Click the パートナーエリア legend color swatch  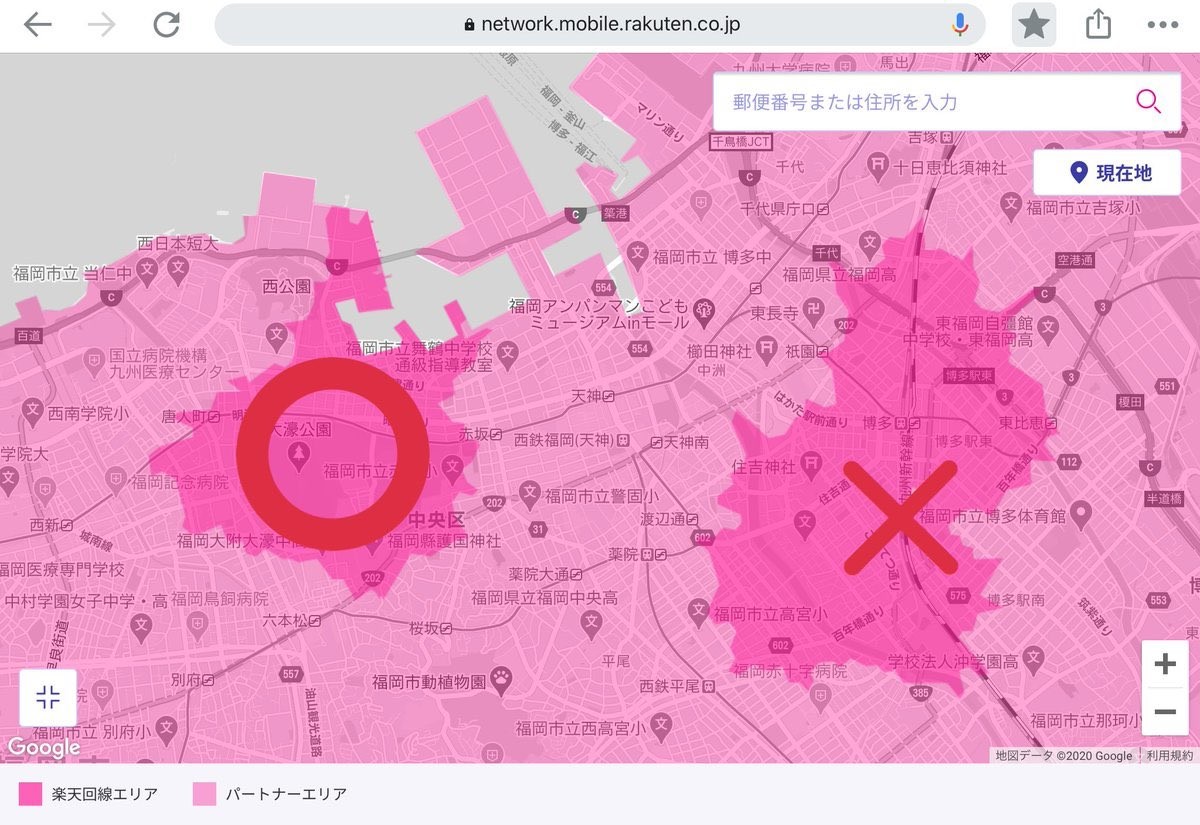(x=203, y=794)
